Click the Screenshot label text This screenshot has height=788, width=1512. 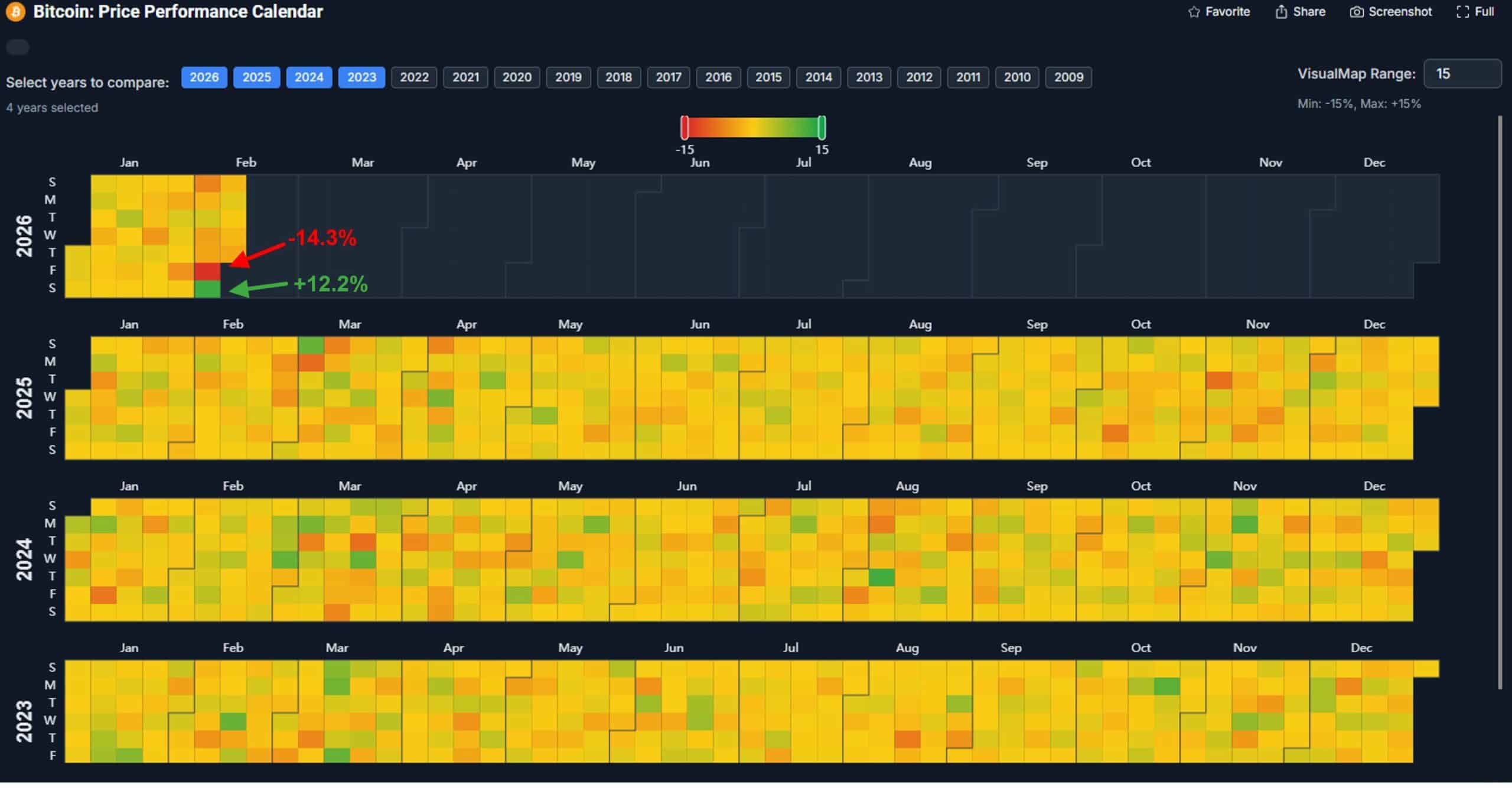(x=1400, y=12)
